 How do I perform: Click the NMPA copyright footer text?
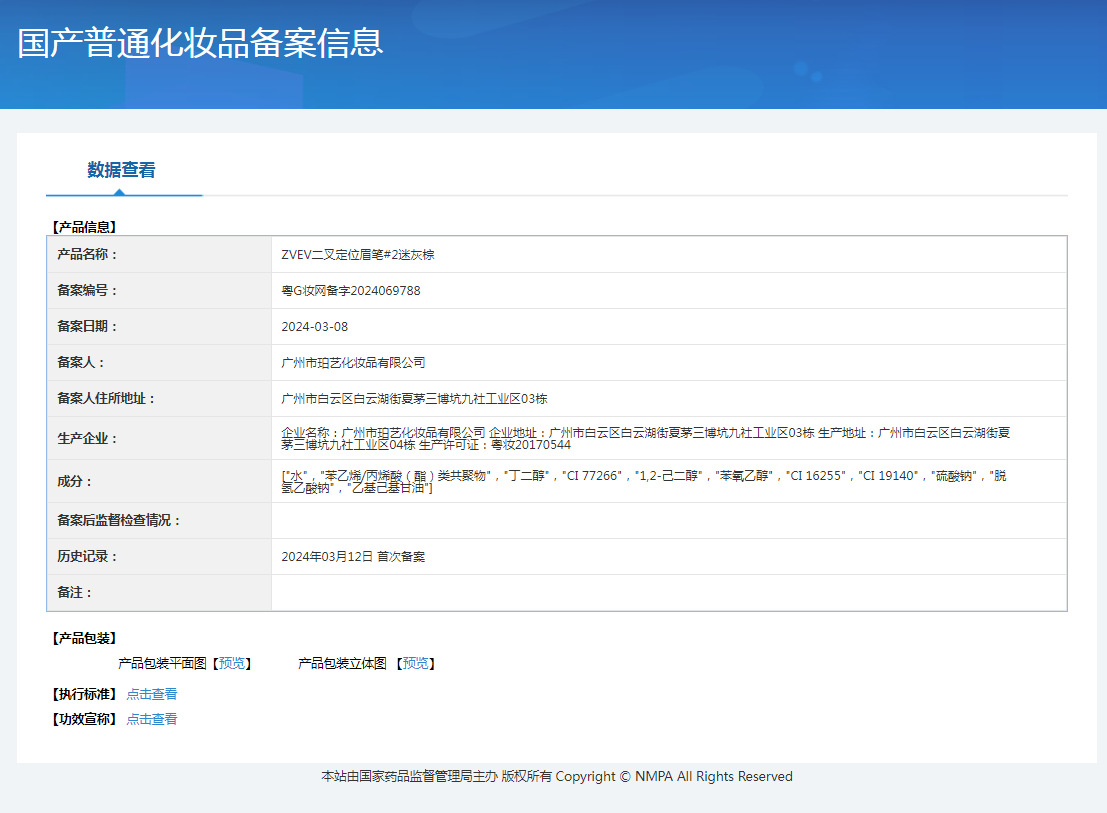point(556,777)
